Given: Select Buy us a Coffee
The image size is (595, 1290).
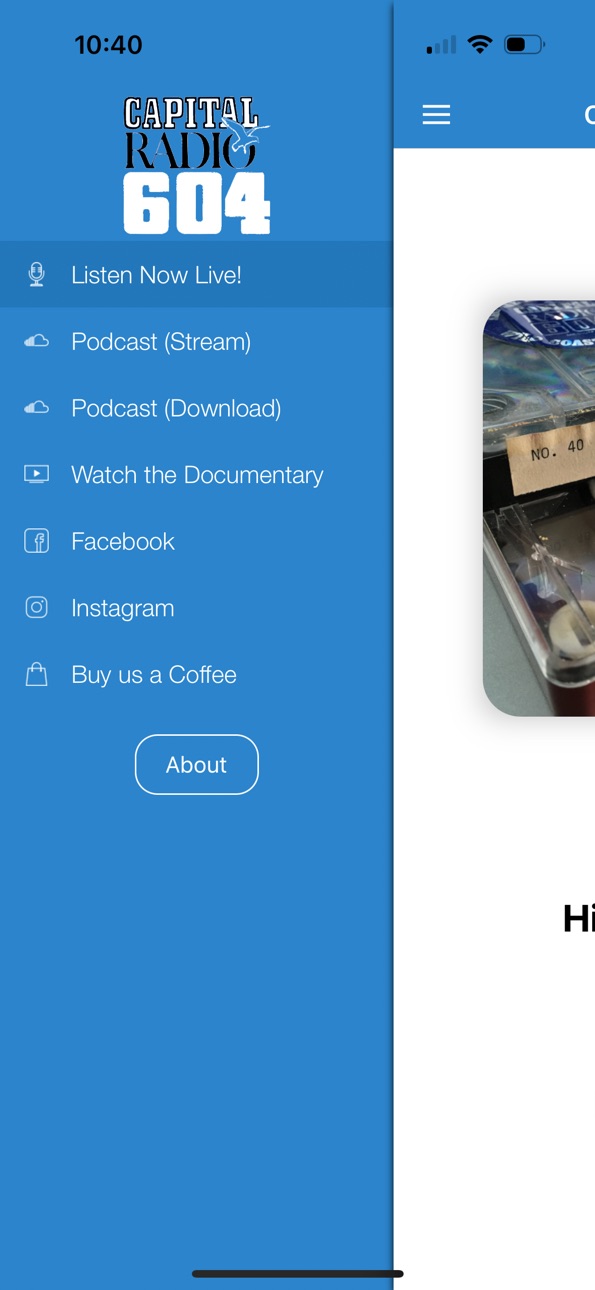Looking at the screenshot, I should tap(196, 675).
